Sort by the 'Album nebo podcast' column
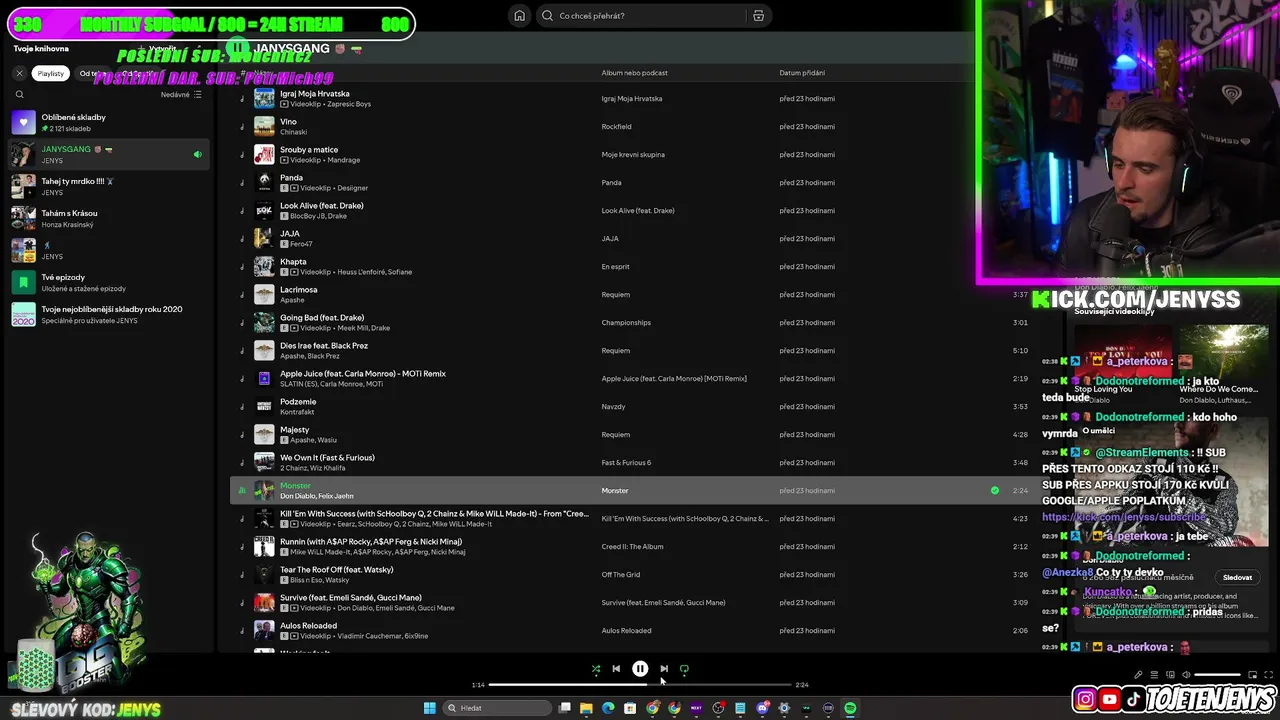This screenshot has height=720, width=1280. tap(634, 73)
